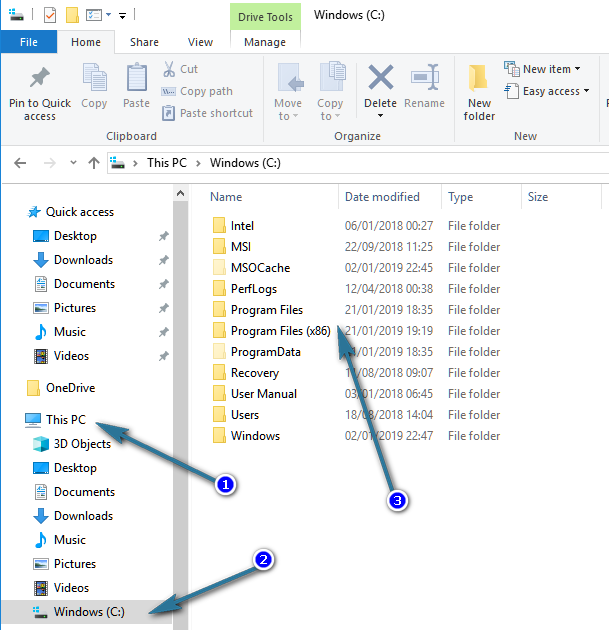Click the pin icon beside Quick access Music
This screenshot has width=609, height=630.
pyautogui.click(x=163, y=332)
